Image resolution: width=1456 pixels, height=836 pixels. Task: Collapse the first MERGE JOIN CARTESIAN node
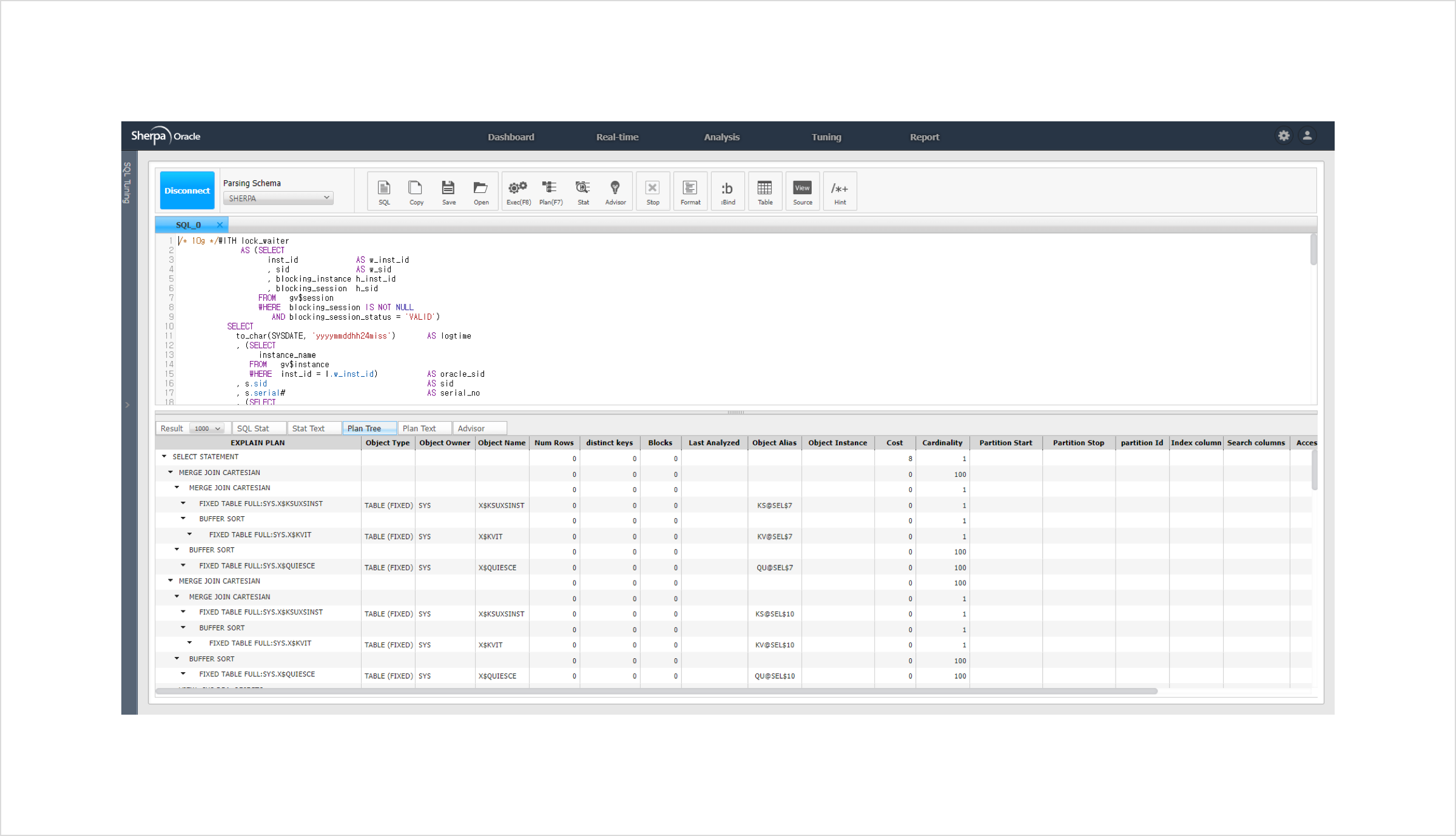pos(170,472)
